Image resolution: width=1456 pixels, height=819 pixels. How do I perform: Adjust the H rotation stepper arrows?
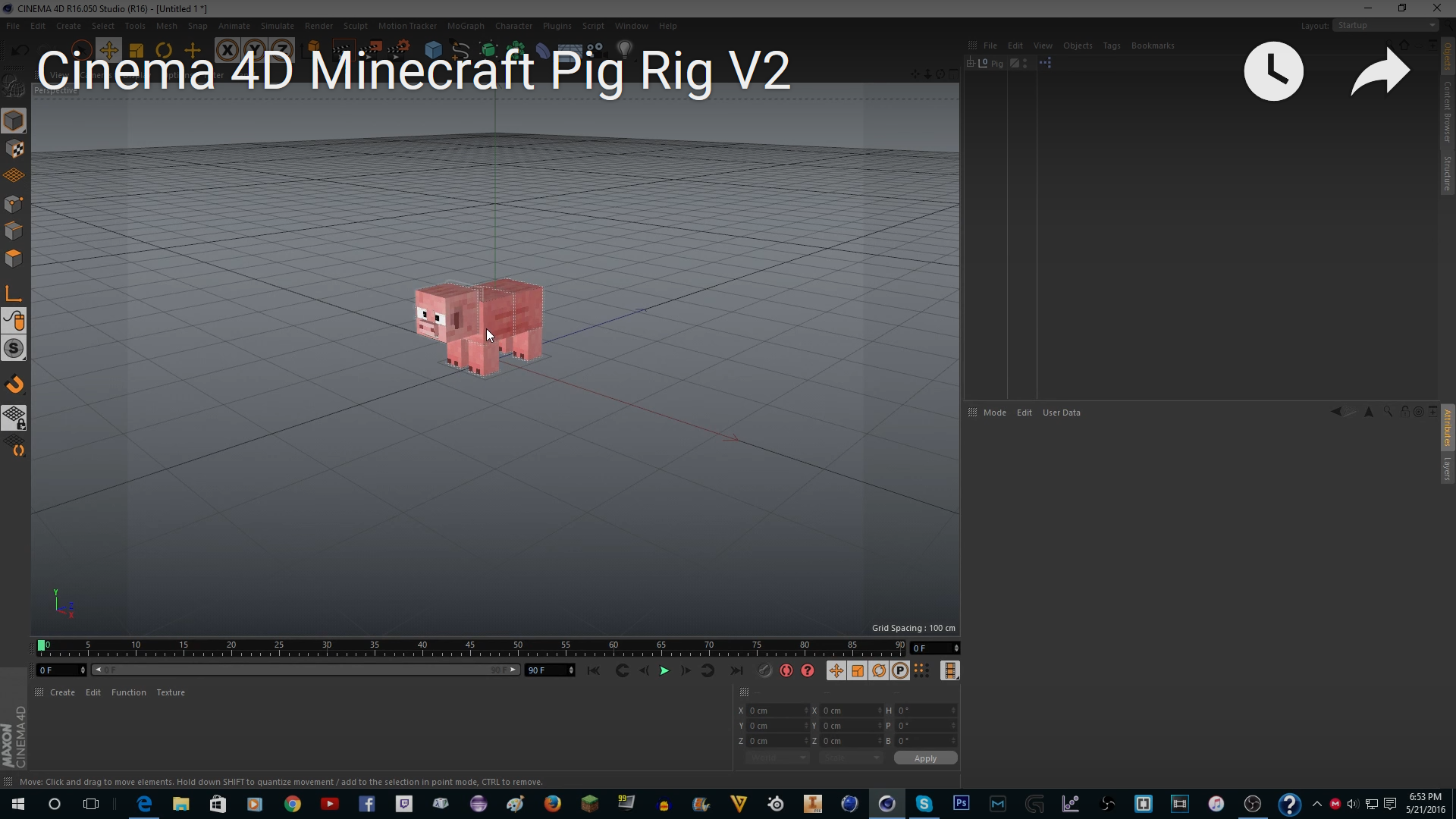click(x=953, y=711)
